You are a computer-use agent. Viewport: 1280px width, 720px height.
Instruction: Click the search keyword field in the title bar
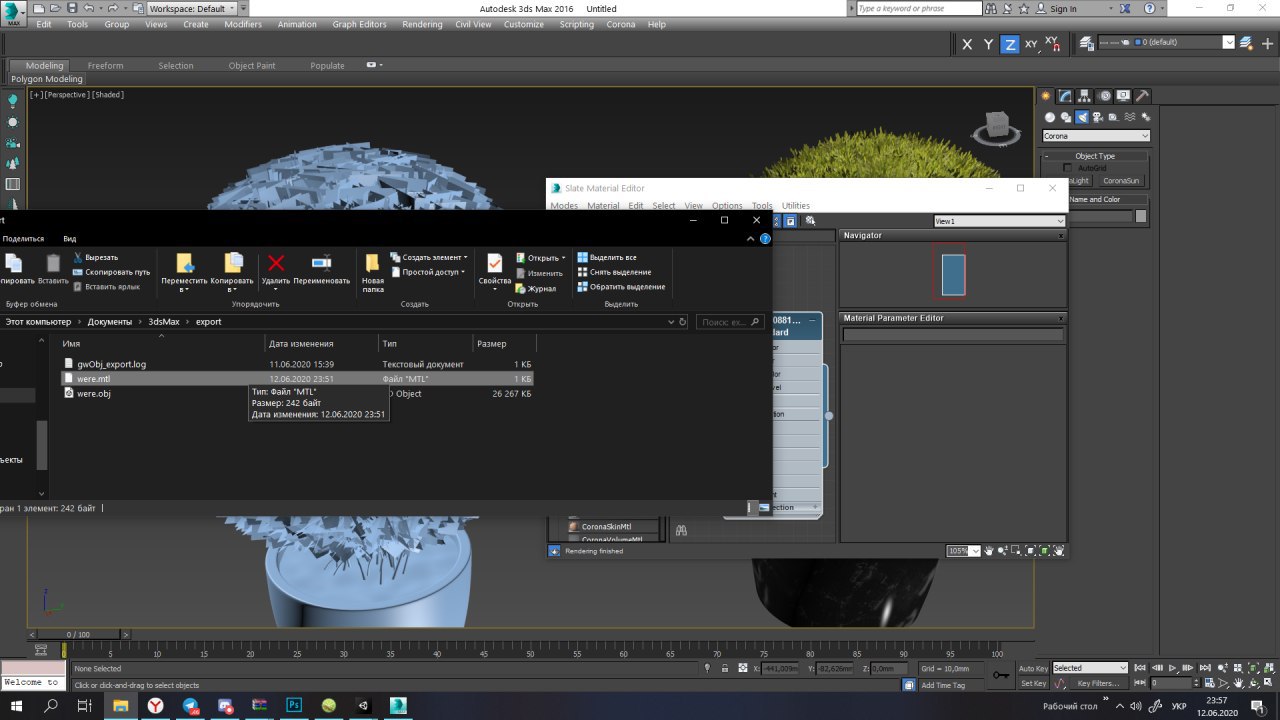(918, 8)
